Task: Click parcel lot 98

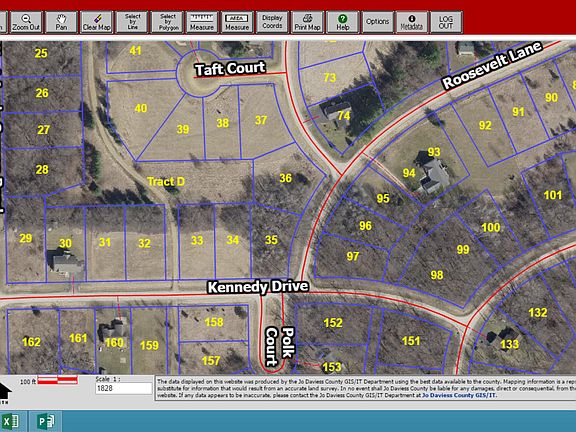Action: pyautogui.click(x=437, y=275)
